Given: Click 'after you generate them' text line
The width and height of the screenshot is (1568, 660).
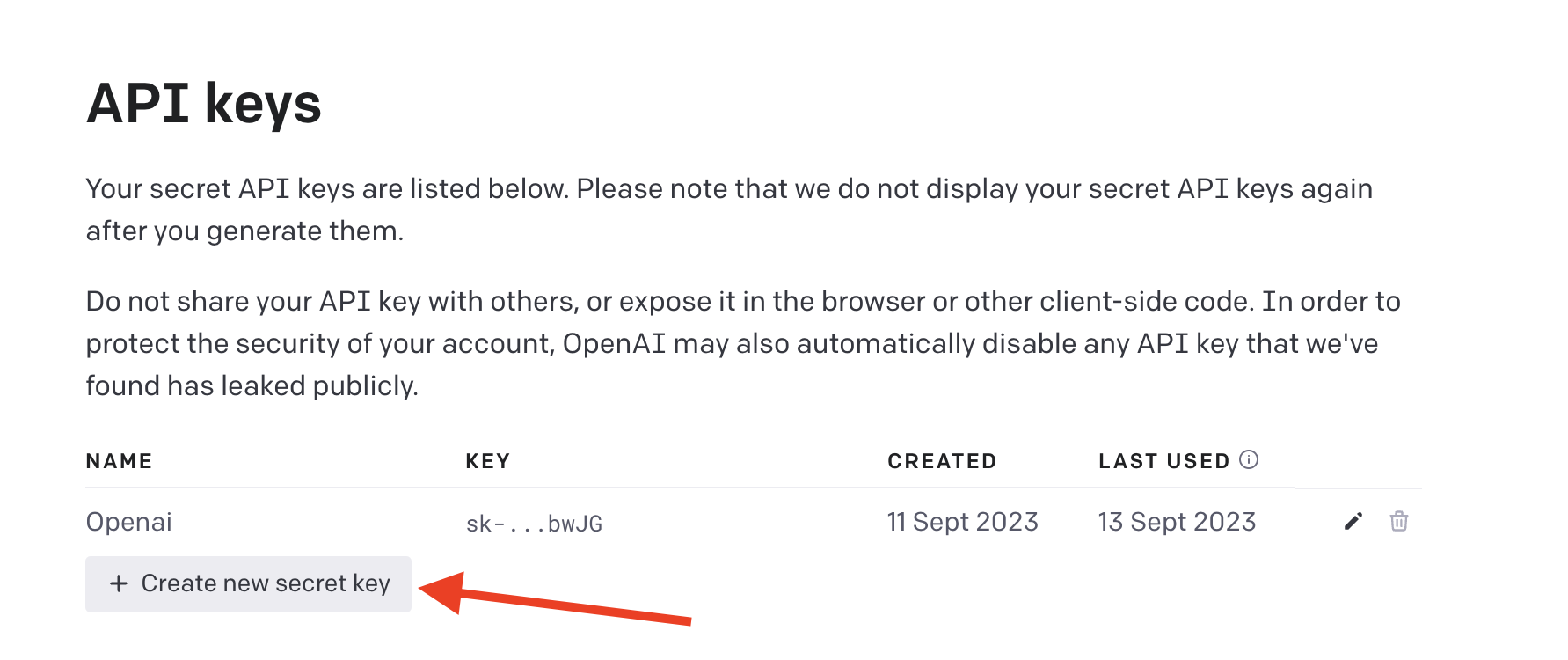Looking at the screenshot, I should click(244, 231).
